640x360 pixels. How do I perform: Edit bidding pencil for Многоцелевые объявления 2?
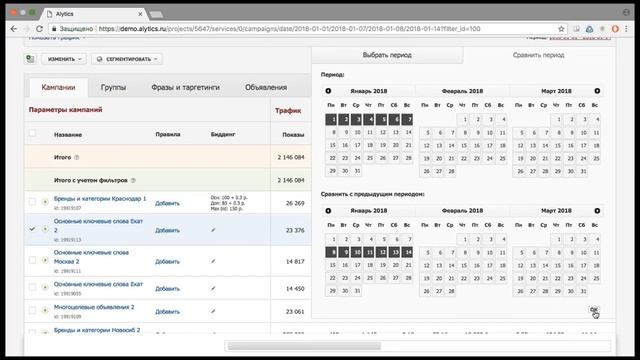tap(213, 311)
